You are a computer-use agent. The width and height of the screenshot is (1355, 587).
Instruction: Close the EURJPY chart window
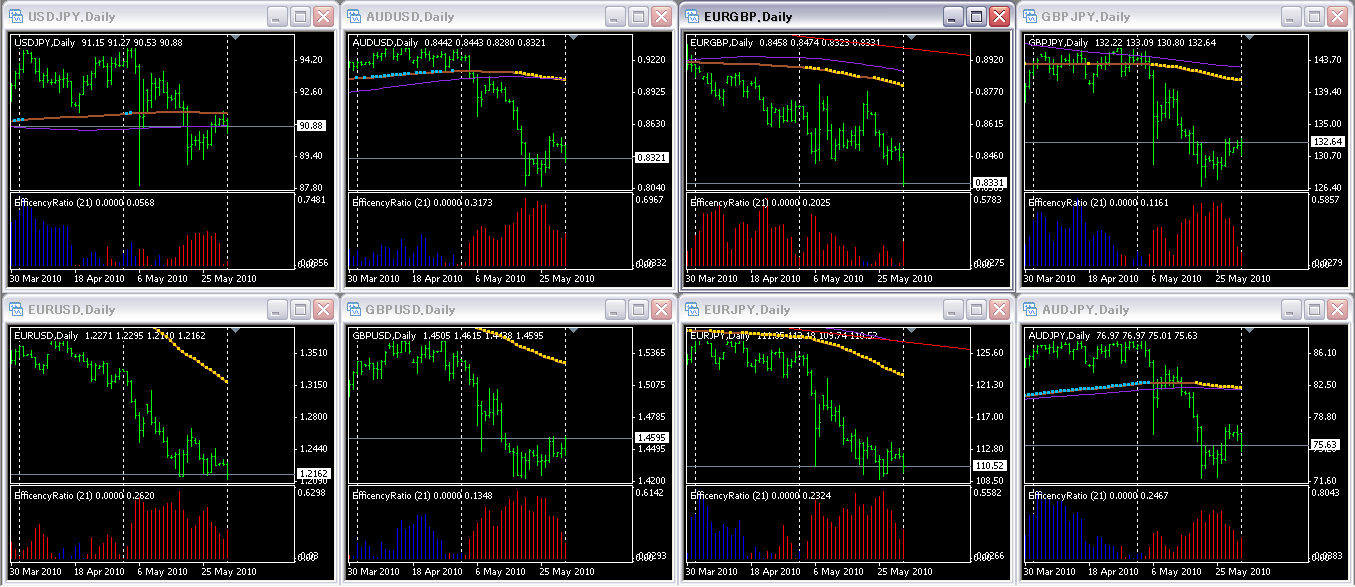(x=999, y=310)
